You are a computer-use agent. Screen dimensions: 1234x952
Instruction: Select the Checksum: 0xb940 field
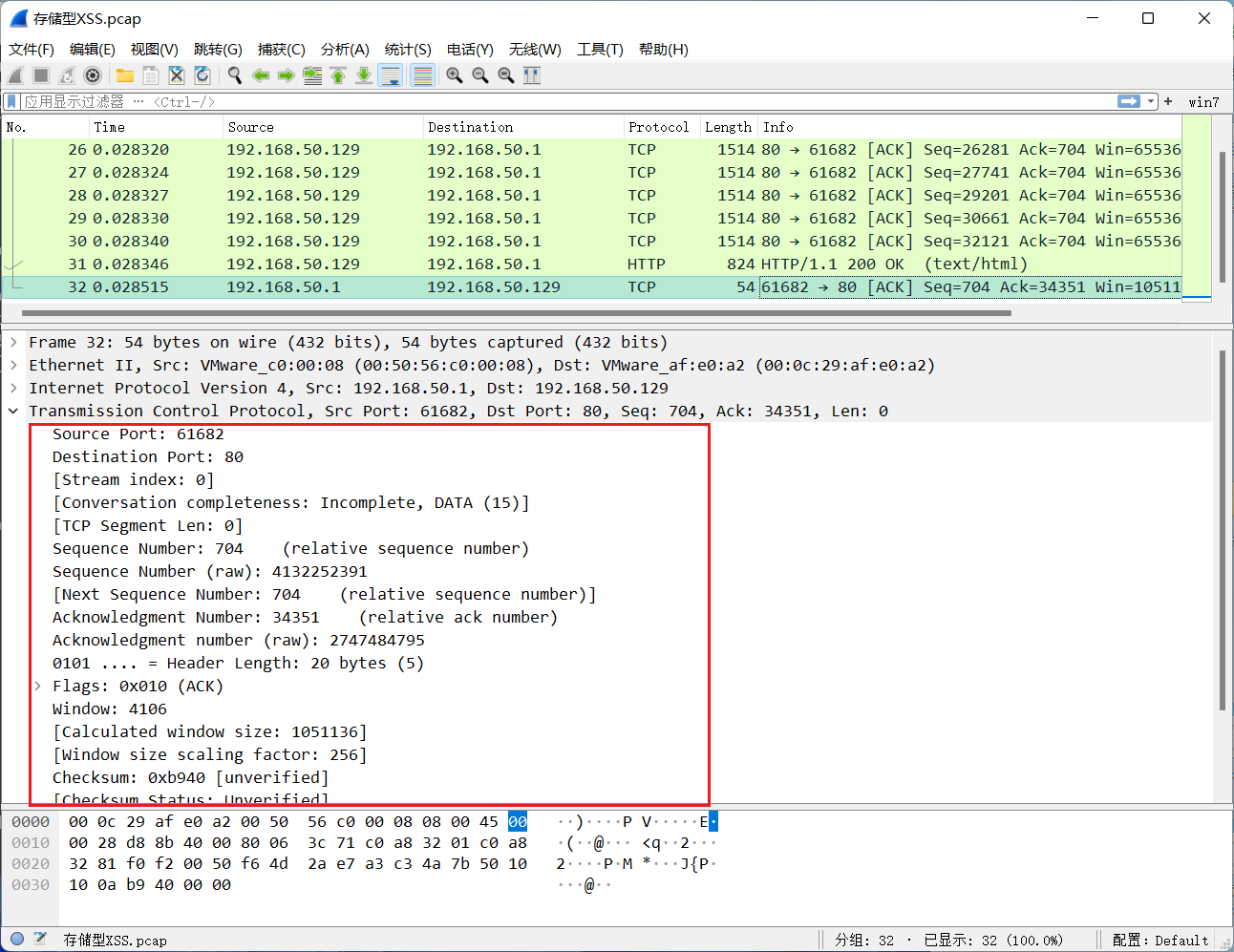190,777
